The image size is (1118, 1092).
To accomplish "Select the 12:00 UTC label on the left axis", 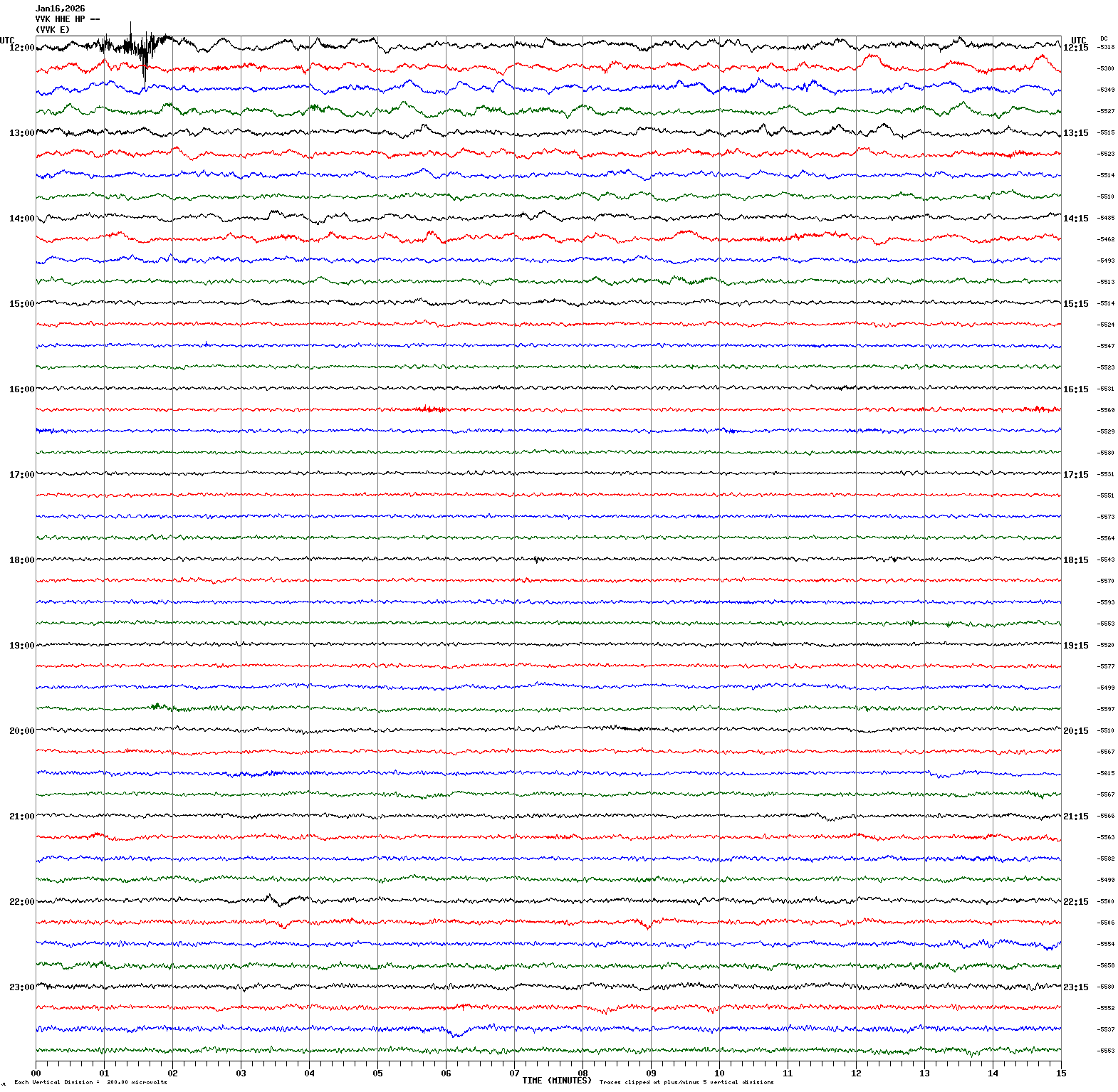I will tap(21, 48).
